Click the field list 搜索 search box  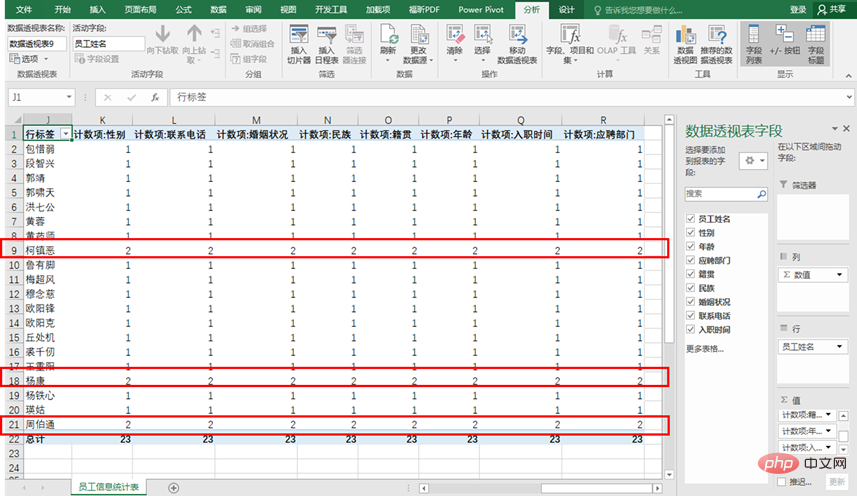[725, 193]
